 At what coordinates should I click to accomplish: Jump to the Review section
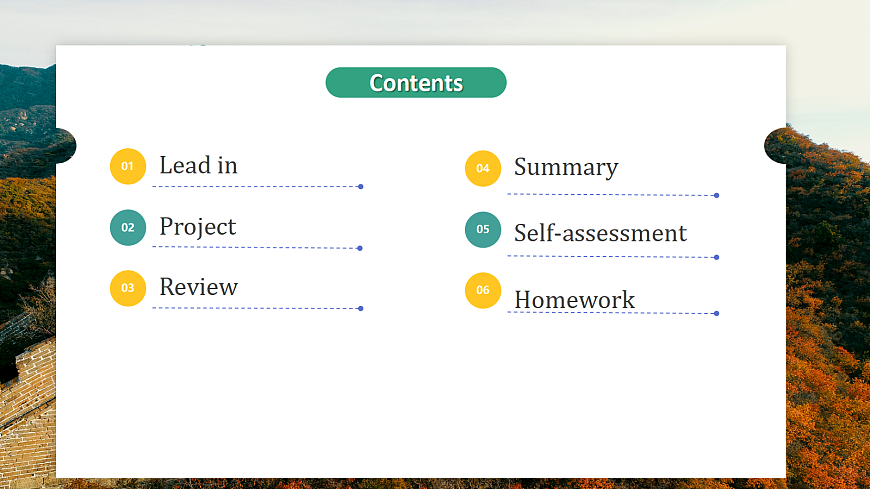click(x=199, y=288)
